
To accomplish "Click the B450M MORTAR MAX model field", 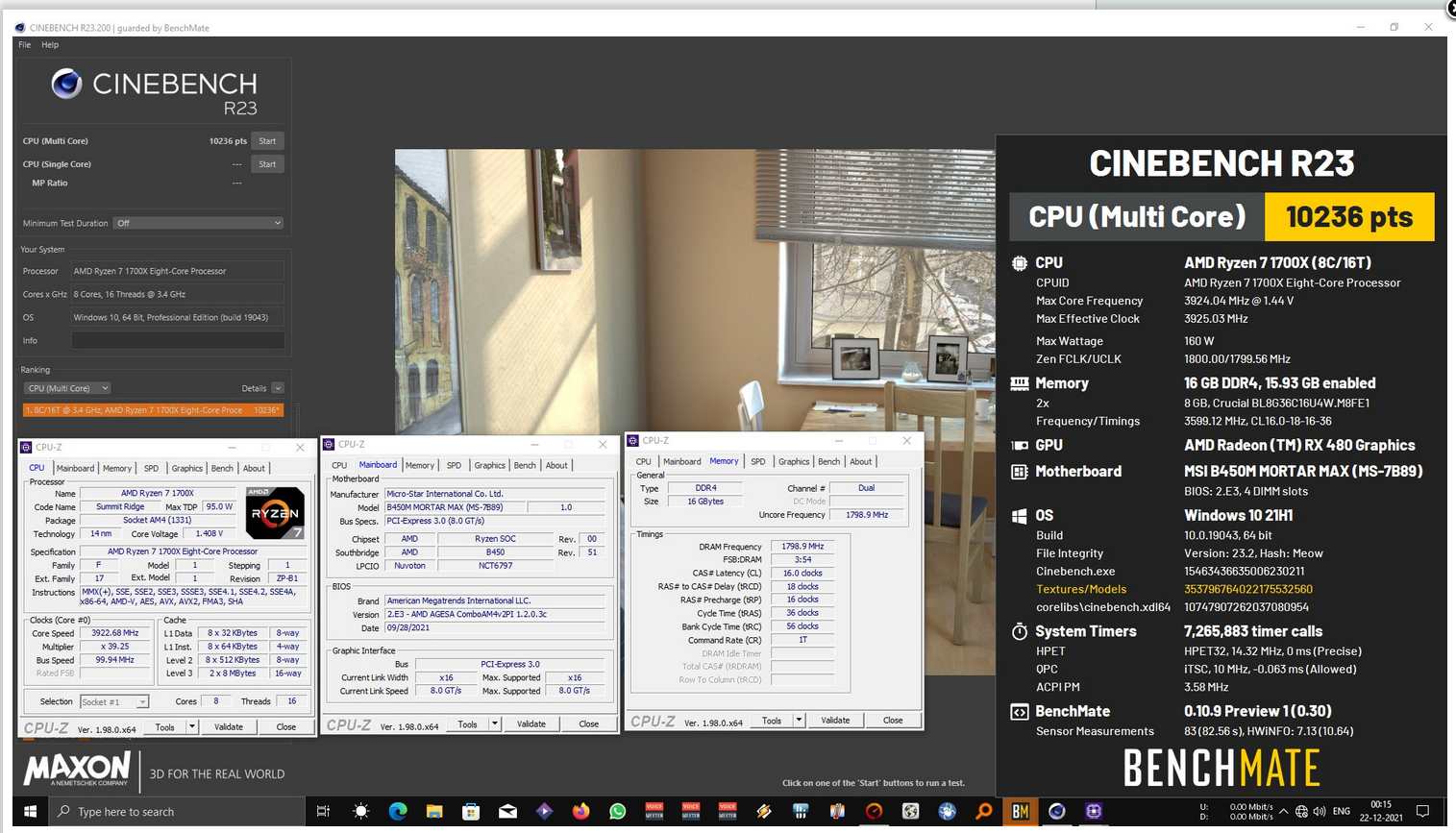I will click(x=456, y=507).
